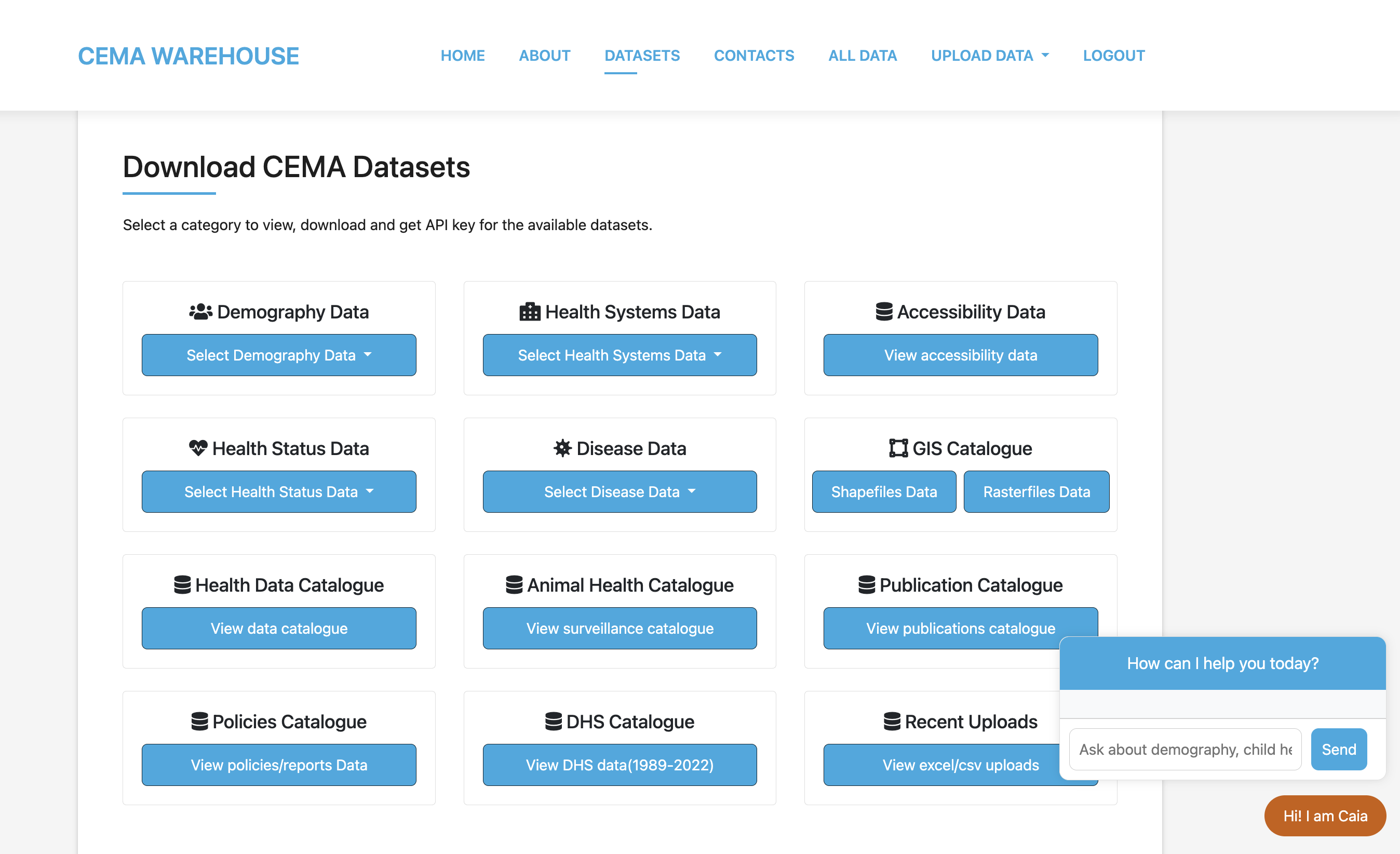
Task: Go to the All Data page
Action: point(863,55)
